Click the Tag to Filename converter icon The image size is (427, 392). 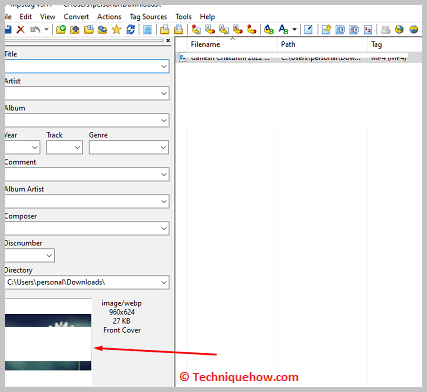click(x=196, y=30)
